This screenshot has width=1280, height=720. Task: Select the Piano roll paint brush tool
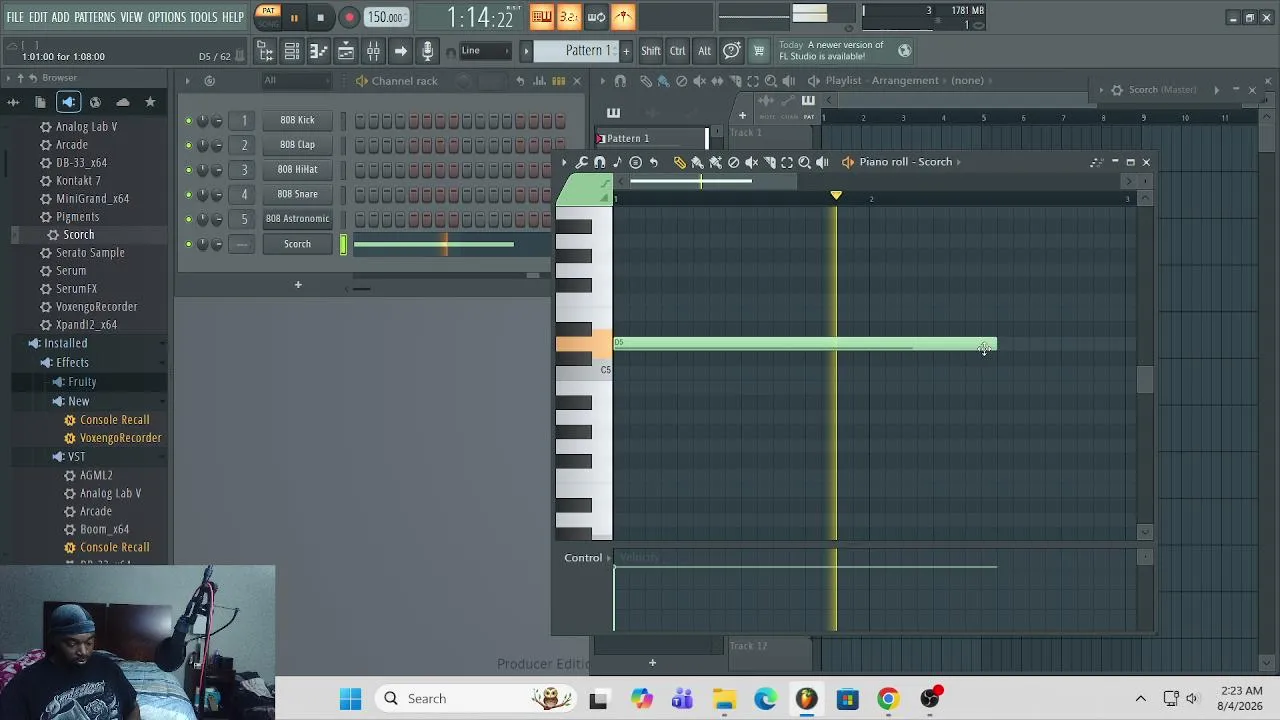click(698, 162)
